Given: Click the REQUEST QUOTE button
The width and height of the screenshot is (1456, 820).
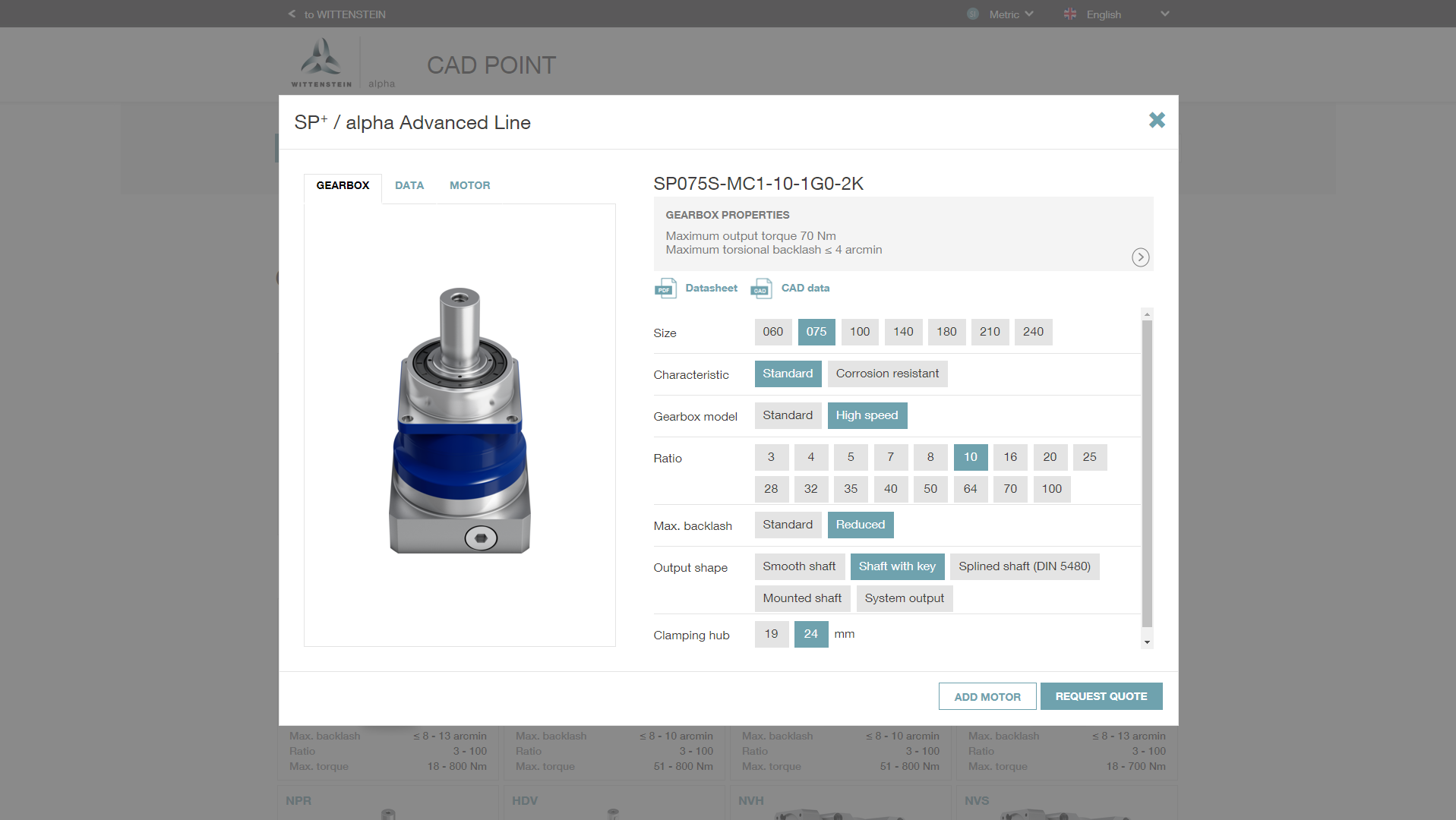Looking at the screenshot, I should (1101, 696).
